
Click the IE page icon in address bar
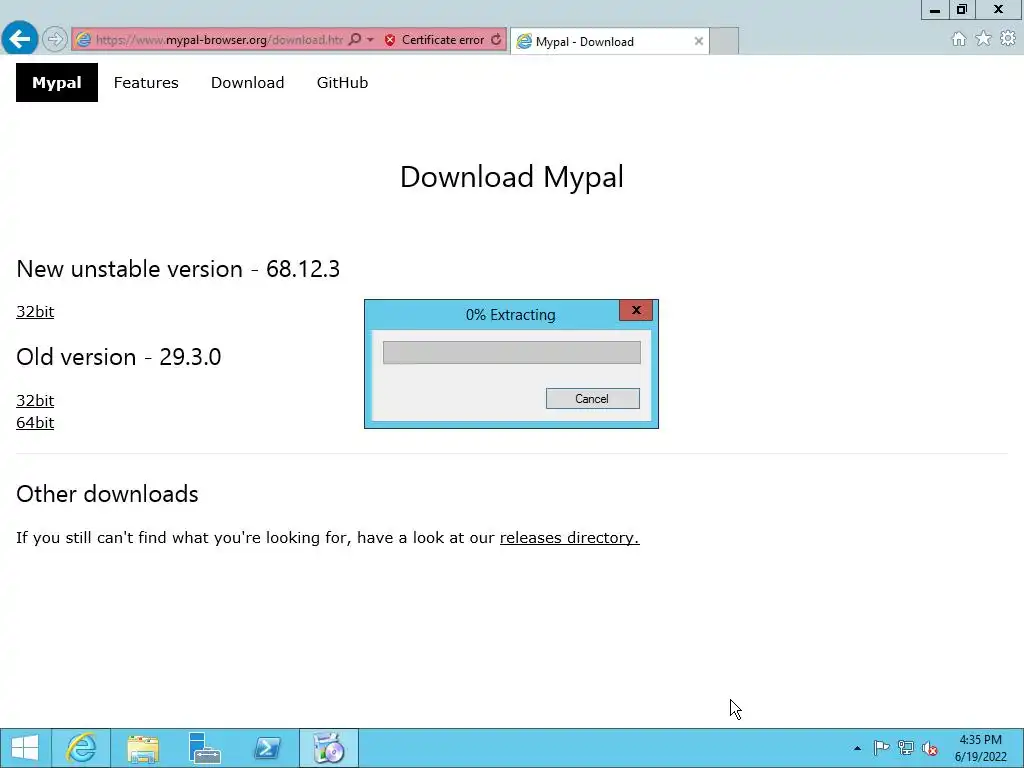[84, 40]
